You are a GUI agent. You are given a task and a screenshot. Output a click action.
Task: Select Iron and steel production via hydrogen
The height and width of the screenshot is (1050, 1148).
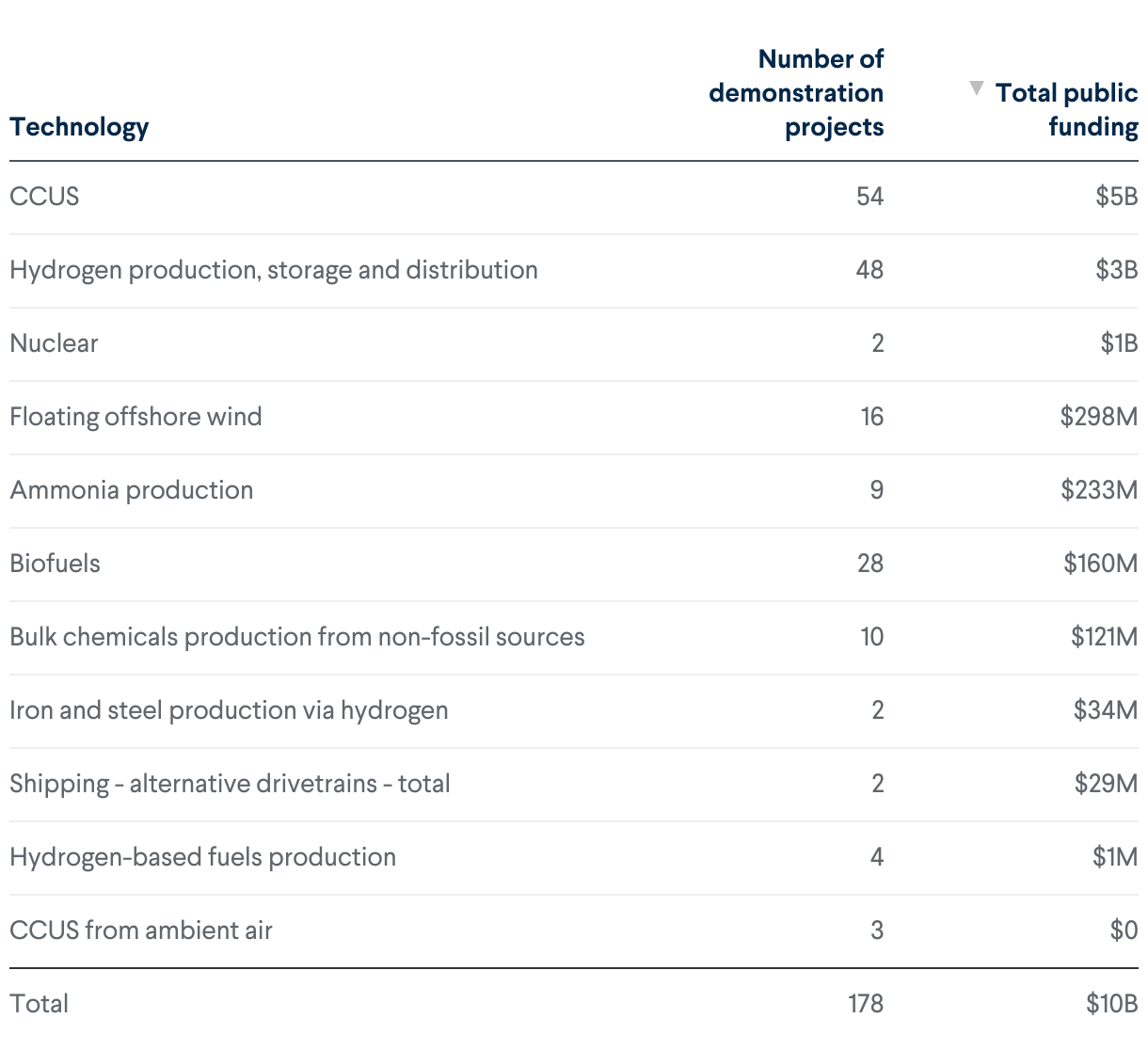pyautogui.click(x=229, y=710)
